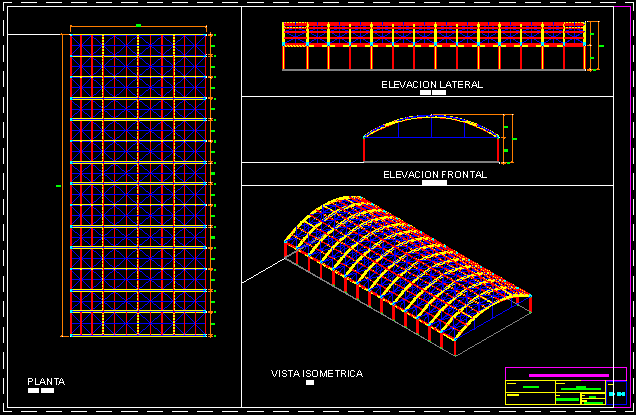
Task: Click the scale marker under VISTA ISOMETRICA
Action: [x=310, y=383]
